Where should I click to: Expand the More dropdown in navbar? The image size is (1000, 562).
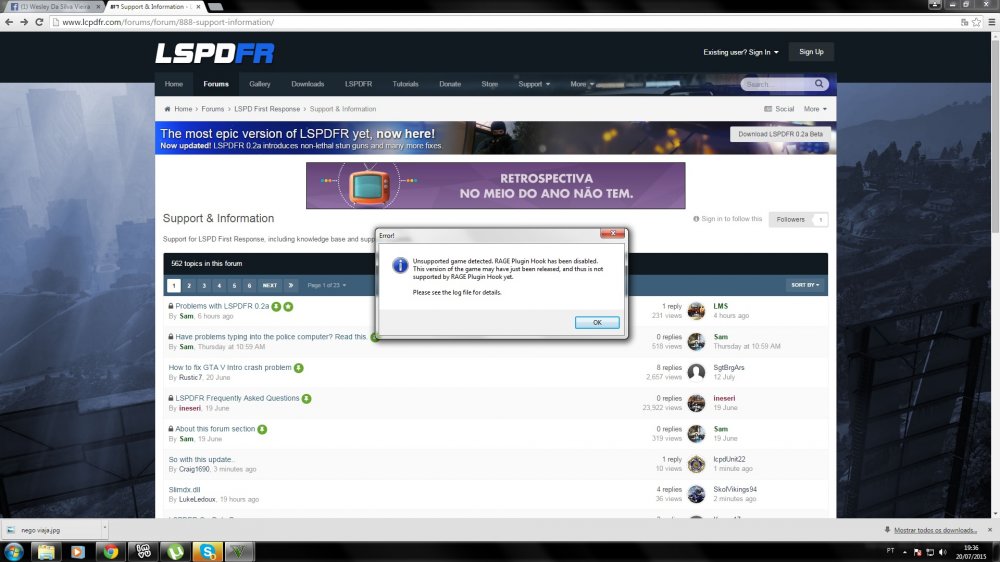(582, 84)
